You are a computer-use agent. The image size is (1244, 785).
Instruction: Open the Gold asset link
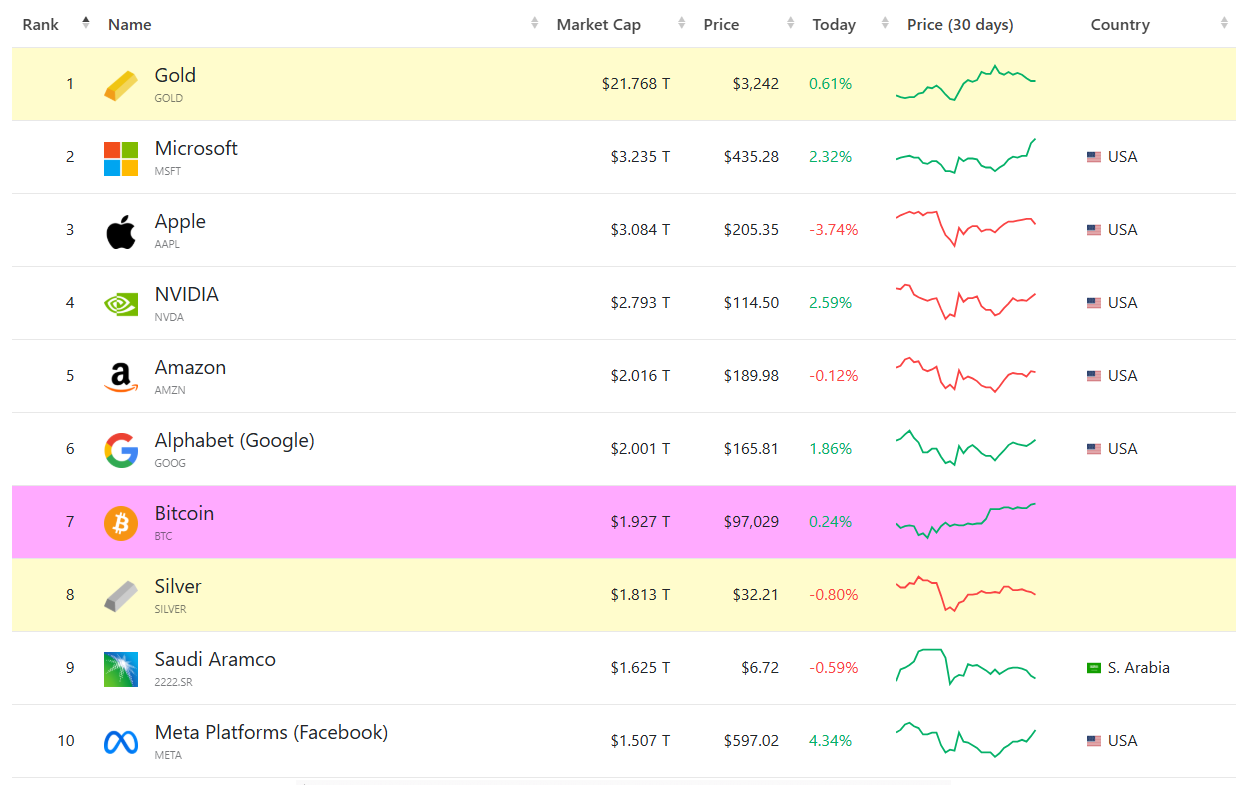(x=175, y=75)
